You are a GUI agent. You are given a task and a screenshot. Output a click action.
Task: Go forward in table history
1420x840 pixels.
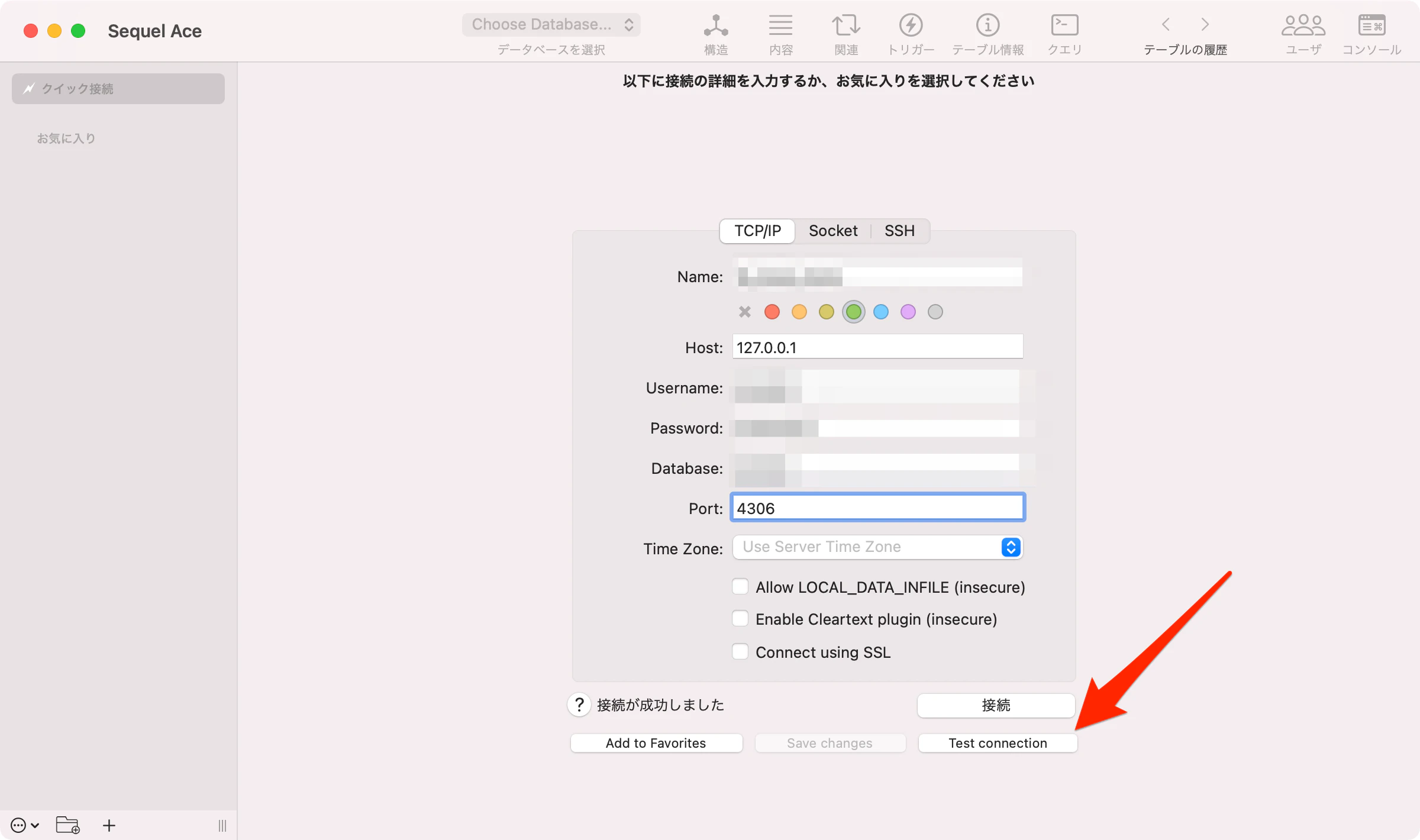[1205, 24]
